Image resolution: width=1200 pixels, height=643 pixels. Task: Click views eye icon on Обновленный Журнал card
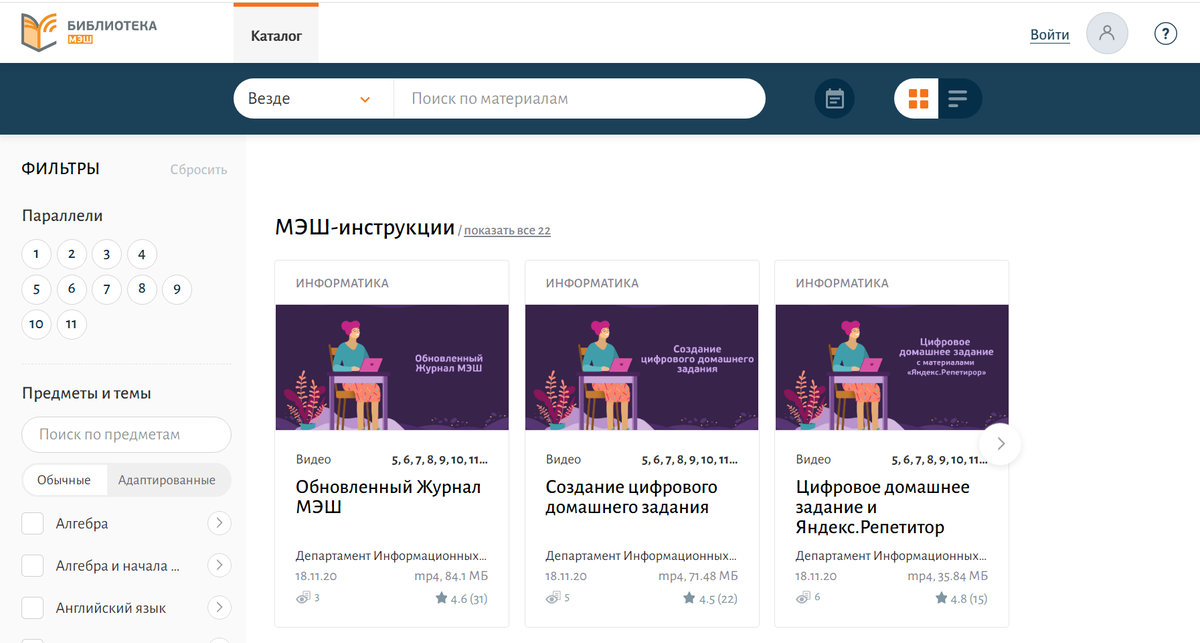303,598
